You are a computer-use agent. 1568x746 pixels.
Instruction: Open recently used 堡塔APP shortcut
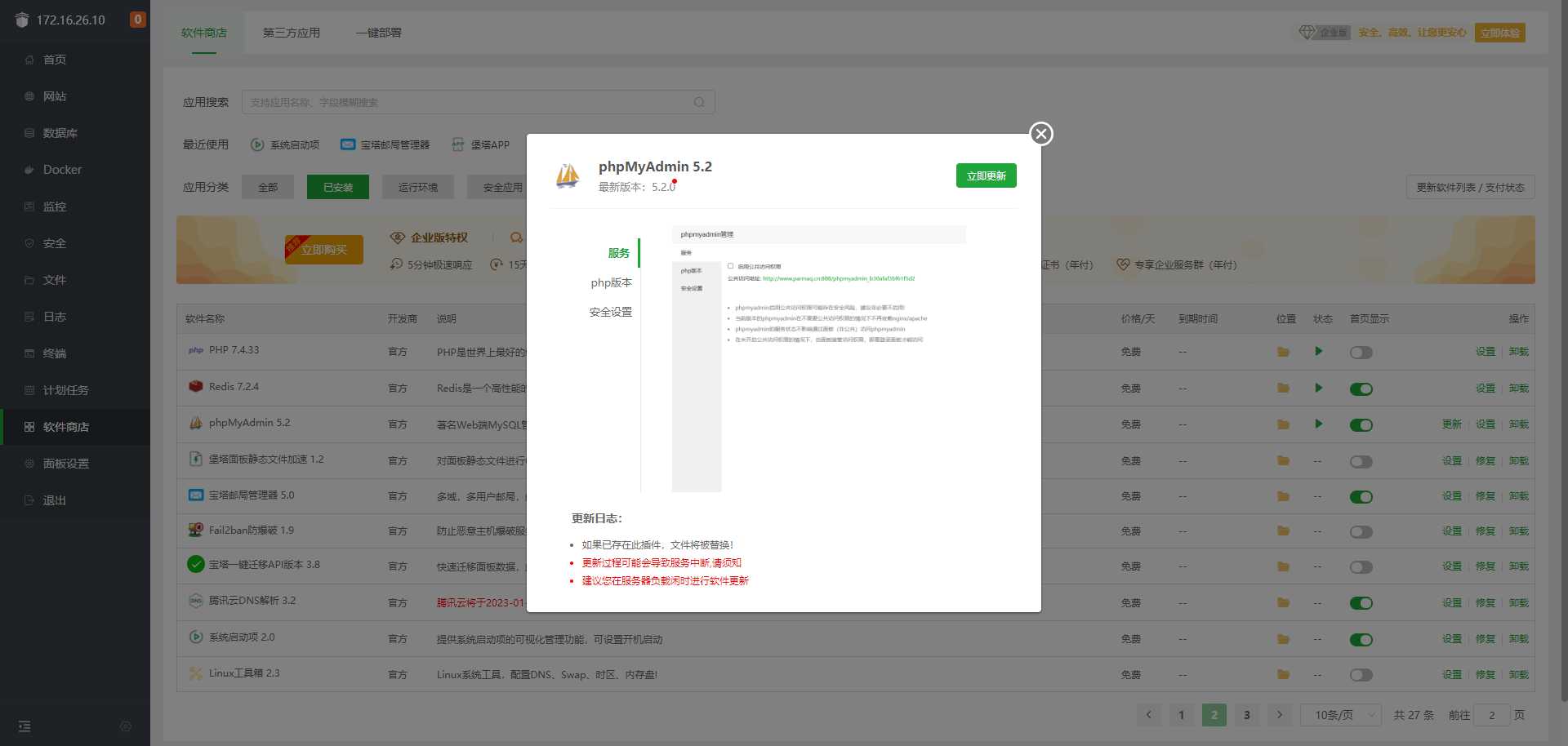(x=481, y=144)
